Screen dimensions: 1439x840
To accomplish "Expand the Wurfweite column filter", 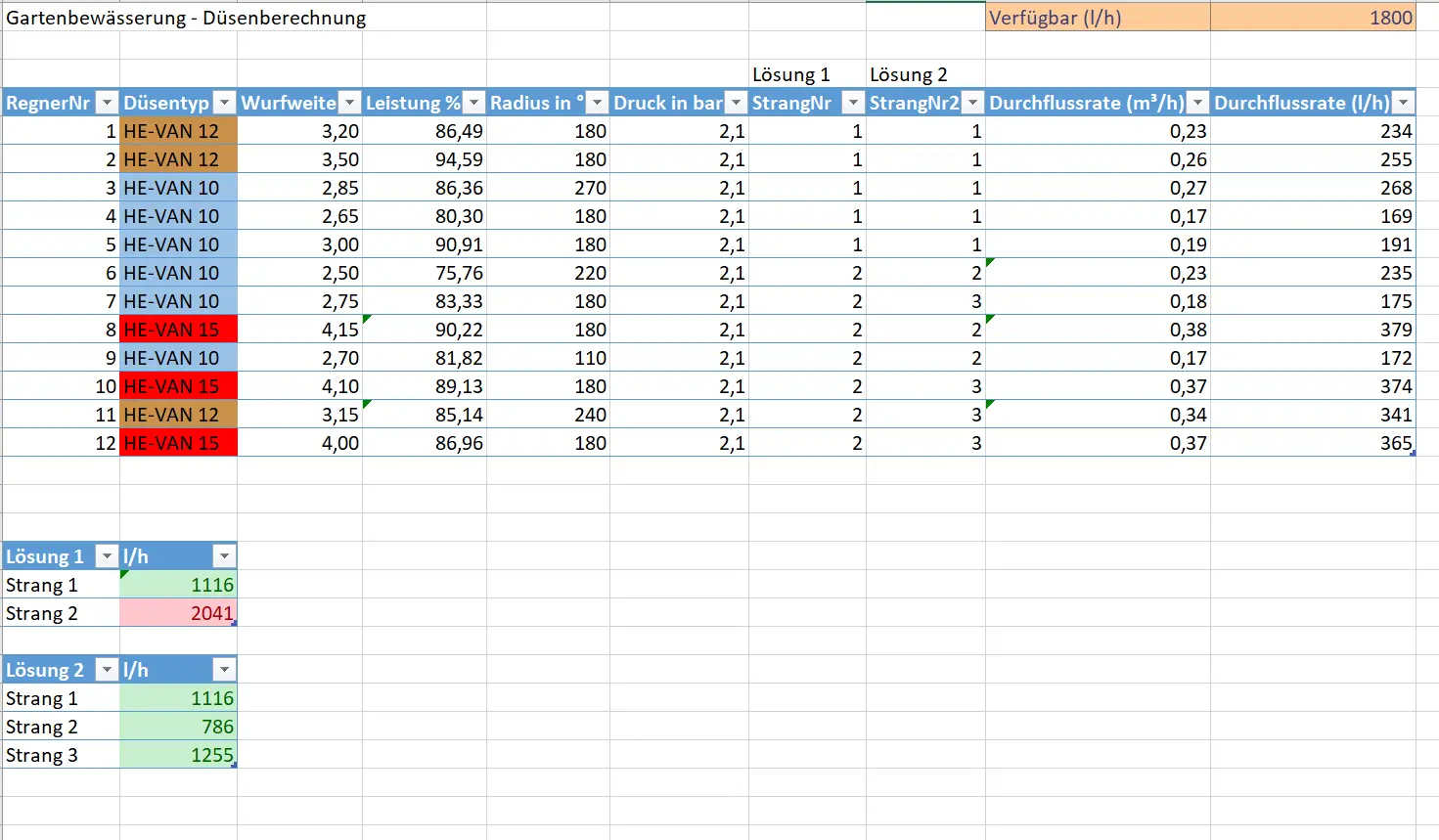I will click(349, 103).
